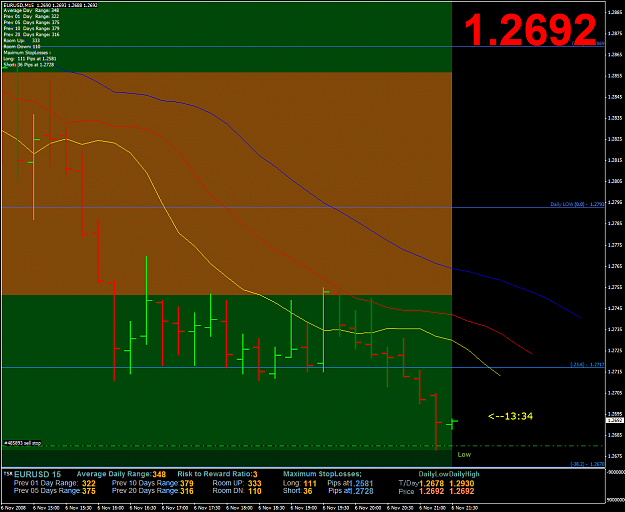Click 'Prev 10 Days Range: 379' overlay line
Viewport: 625px width, 512px height.
click(x=31, y=29)
